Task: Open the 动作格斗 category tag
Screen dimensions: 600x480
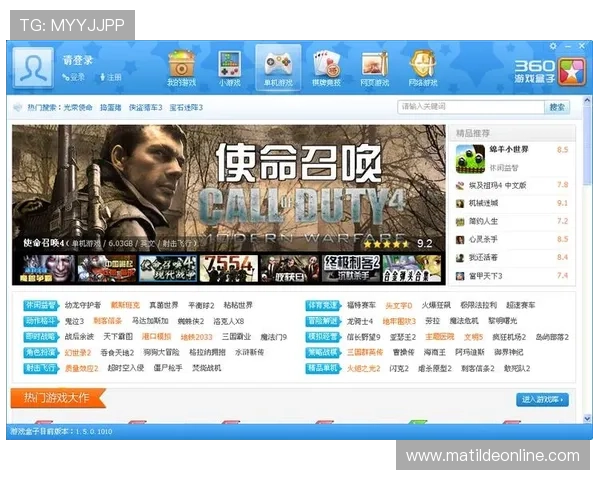Action: 41,321
